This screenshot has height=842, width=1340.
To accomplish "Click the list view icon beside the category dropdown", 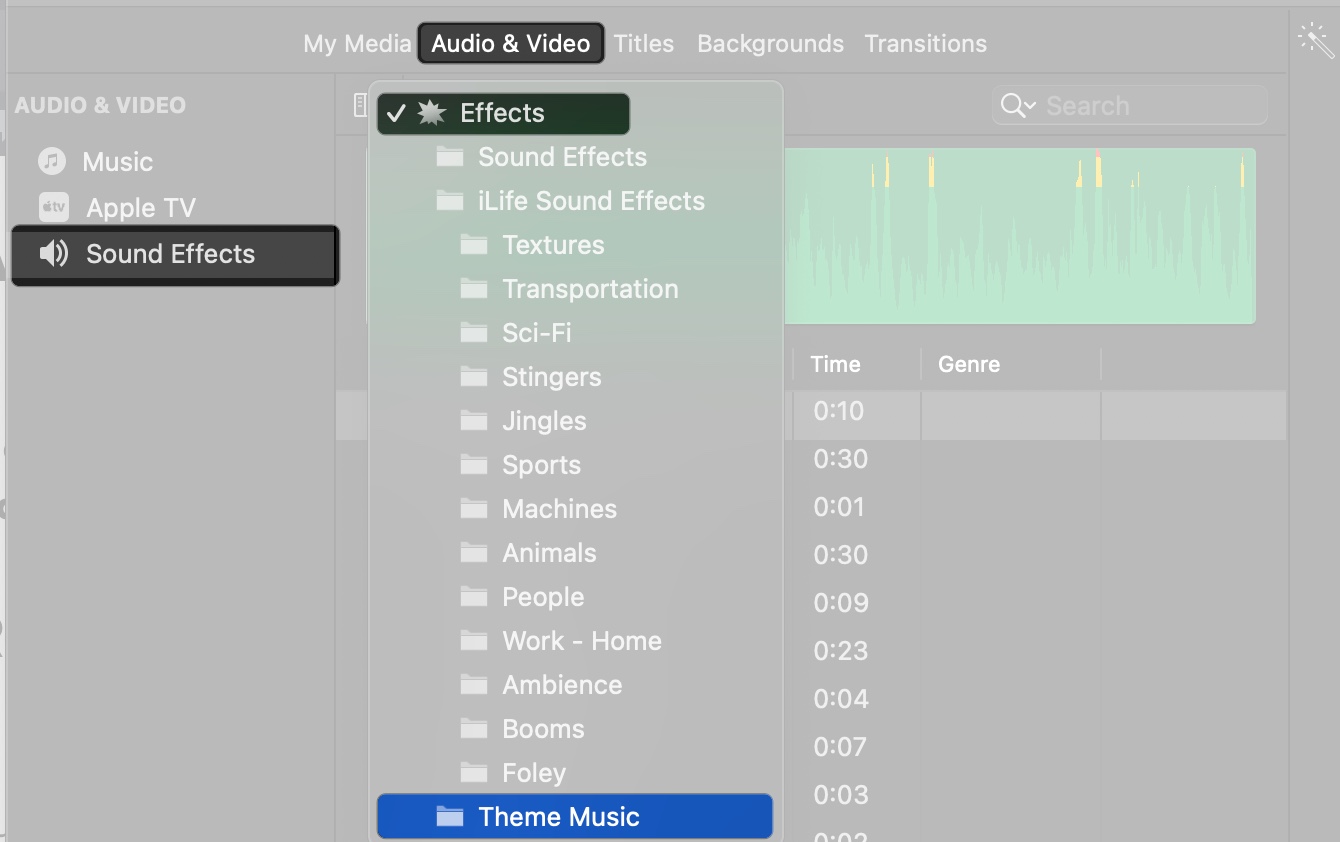I will [358, 104].
